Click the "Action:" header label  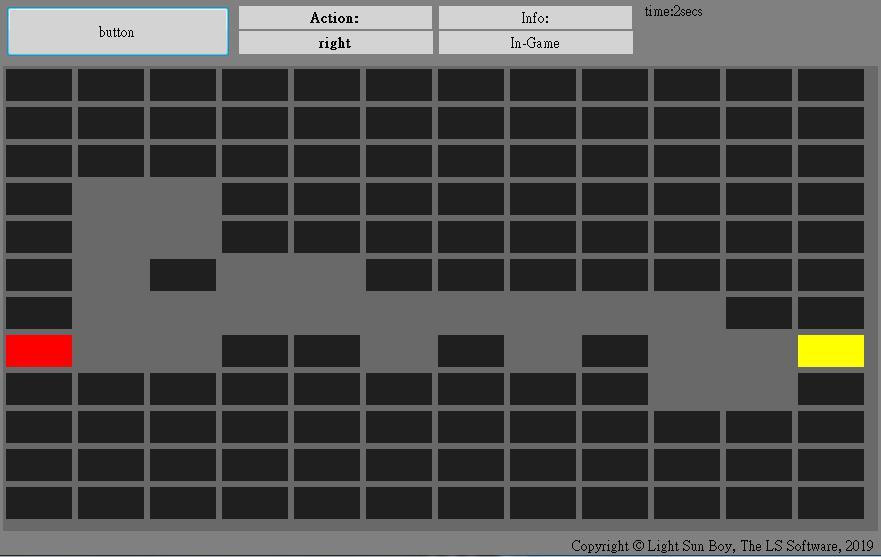(335, 17)
